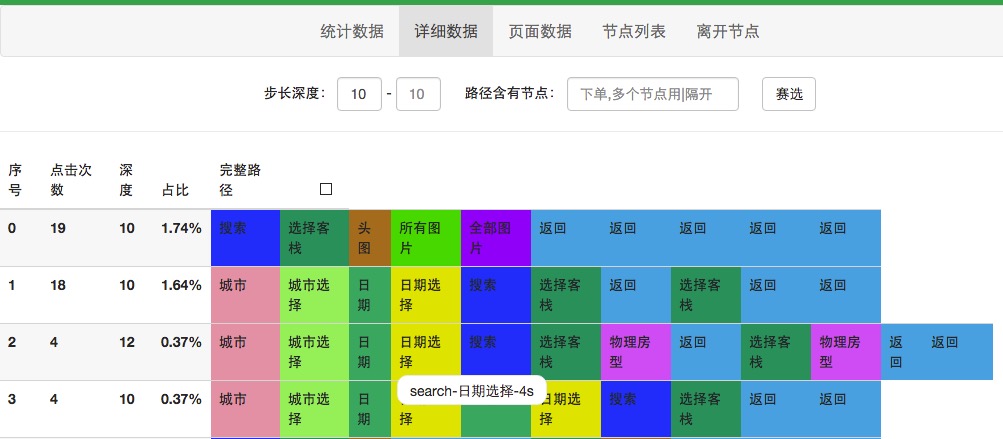Click the row number 2 cell
Screen dimensions: 1003x439
(x=12, y=342)
